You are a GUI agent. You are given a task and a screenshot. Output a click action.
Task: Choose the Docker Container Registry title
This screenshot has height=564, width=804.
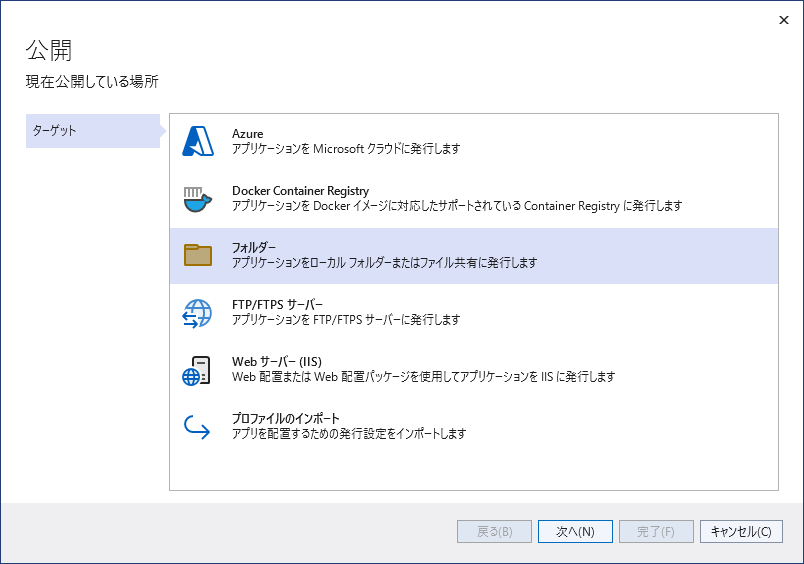[300, 191]
